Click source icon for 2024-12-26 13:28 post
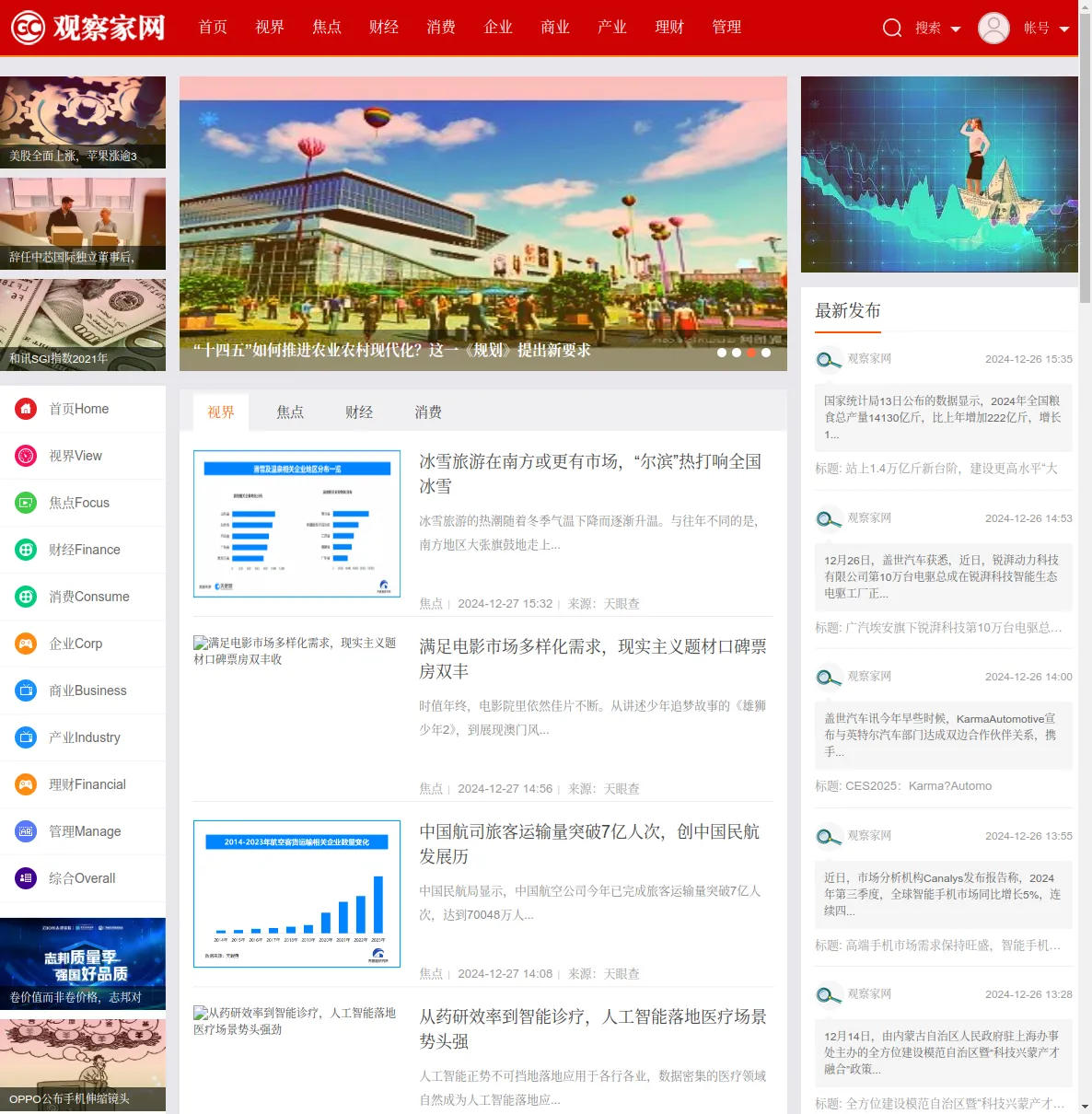The width and height of the screenshot is (1092, 1114). click(x=829, y=994)
